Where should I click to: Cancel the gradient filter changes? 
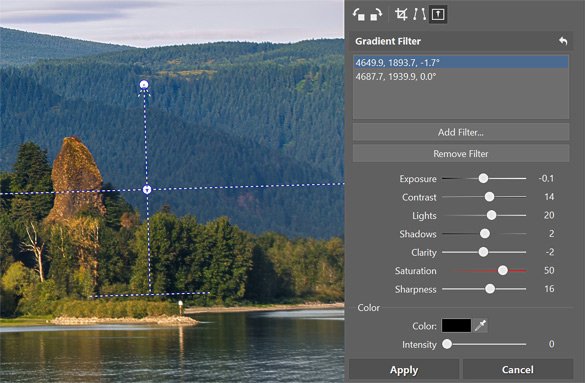tap(518, 370)
